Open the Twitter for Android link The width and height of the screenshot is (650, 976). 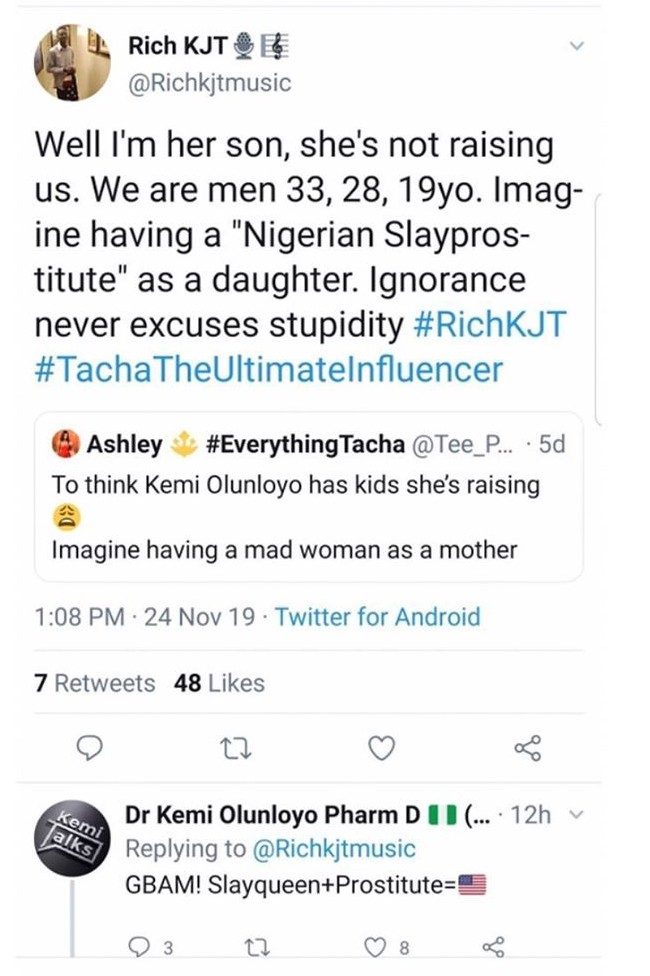[377, 617]
